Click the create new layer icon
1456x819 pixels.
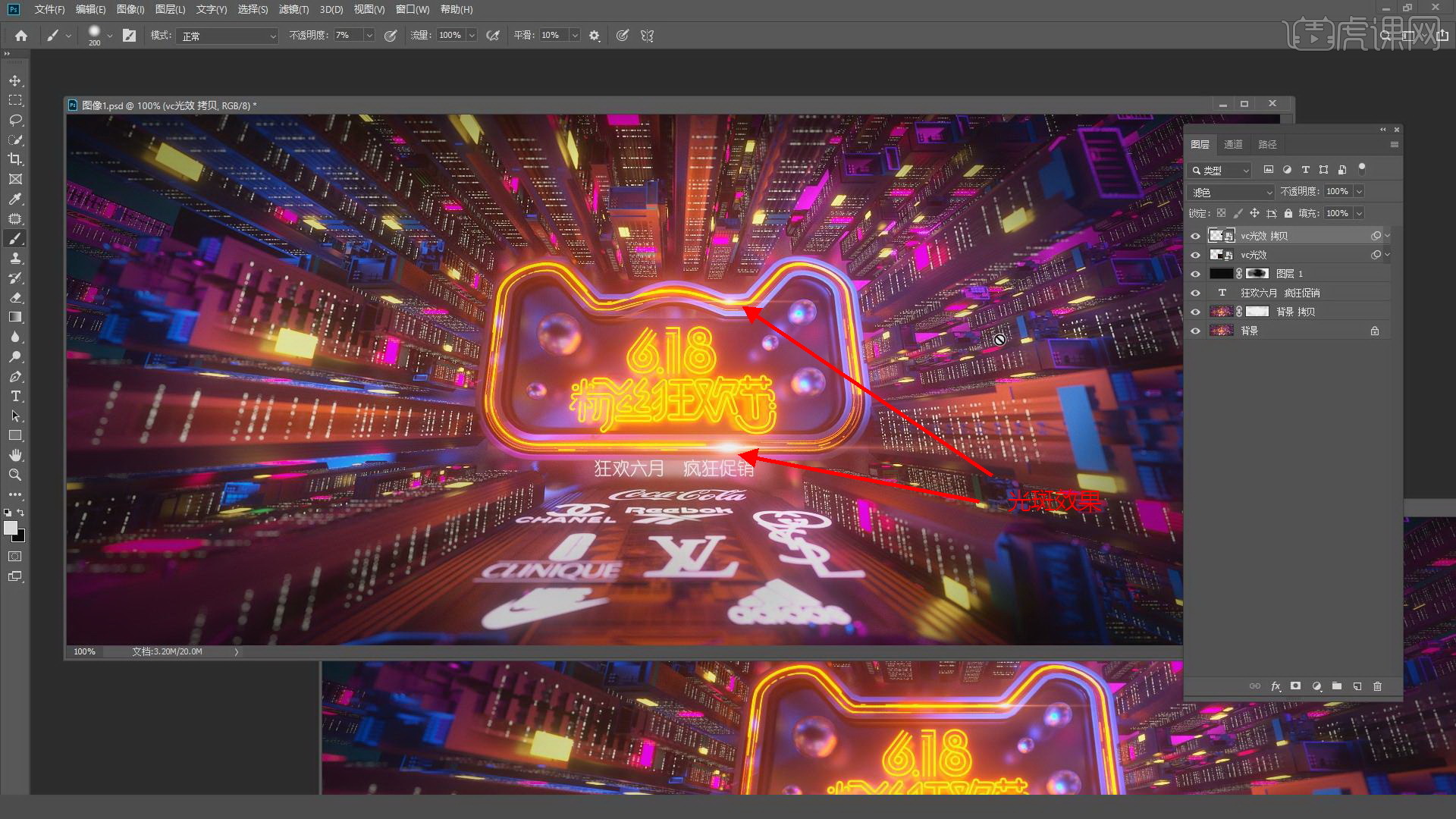coord(1357,686)
